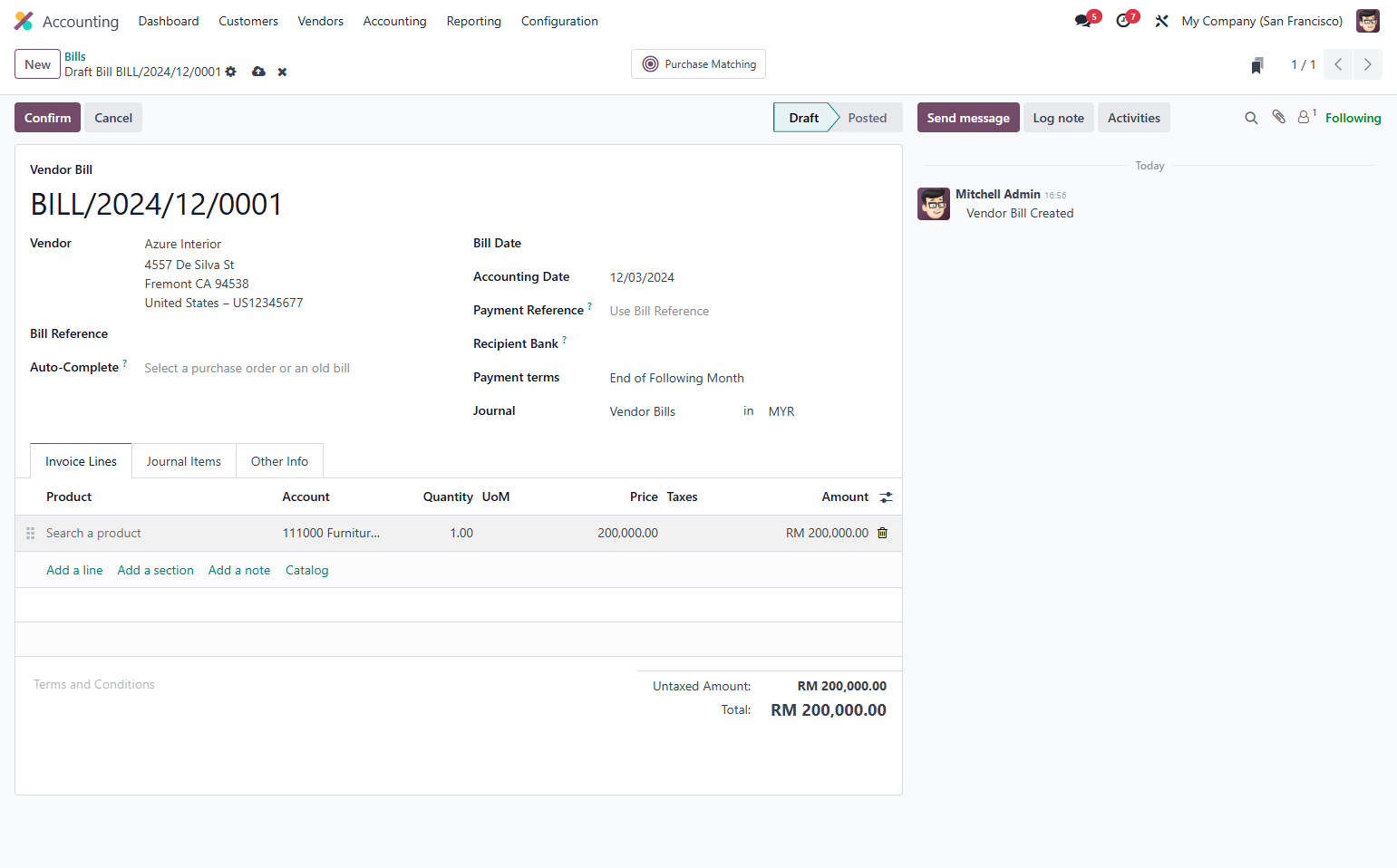The height and width of the screenshot is (868, 1397).
Task: Click the Purchase Matching button
Action: [698, 64]
